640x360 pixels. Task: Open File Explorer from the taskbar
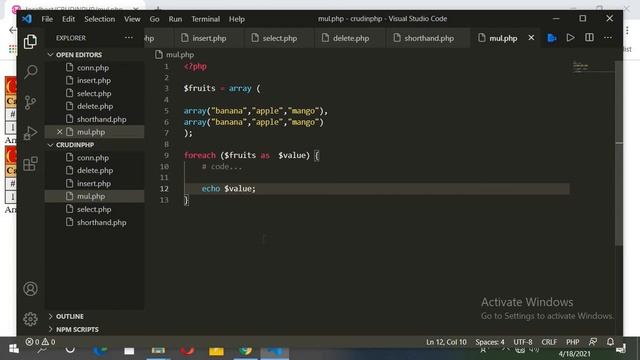pyautogui.click(x=216, y=351)
